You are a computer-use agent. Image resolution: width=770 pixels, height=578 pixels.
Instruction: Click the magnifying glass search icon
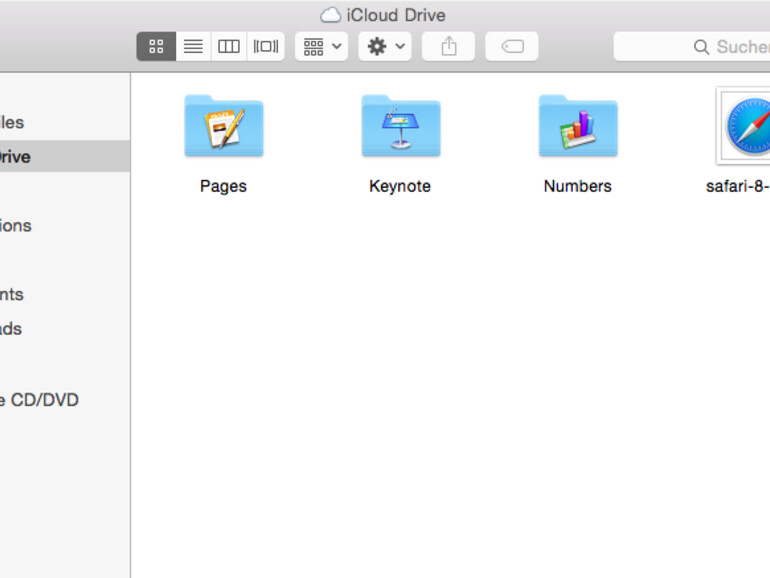(x=701, y=47)
